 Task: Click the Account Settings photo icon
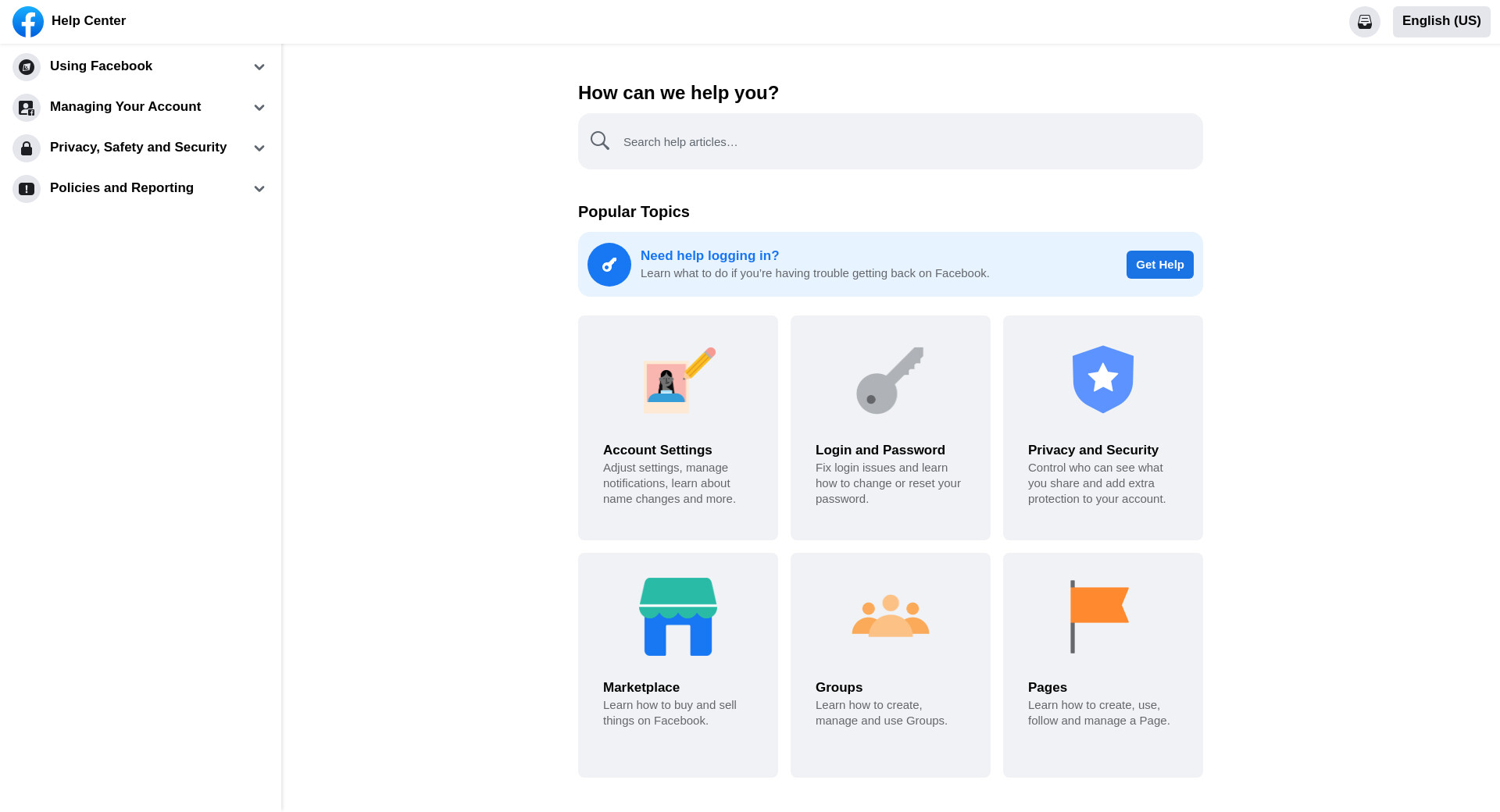coord(678,380)
